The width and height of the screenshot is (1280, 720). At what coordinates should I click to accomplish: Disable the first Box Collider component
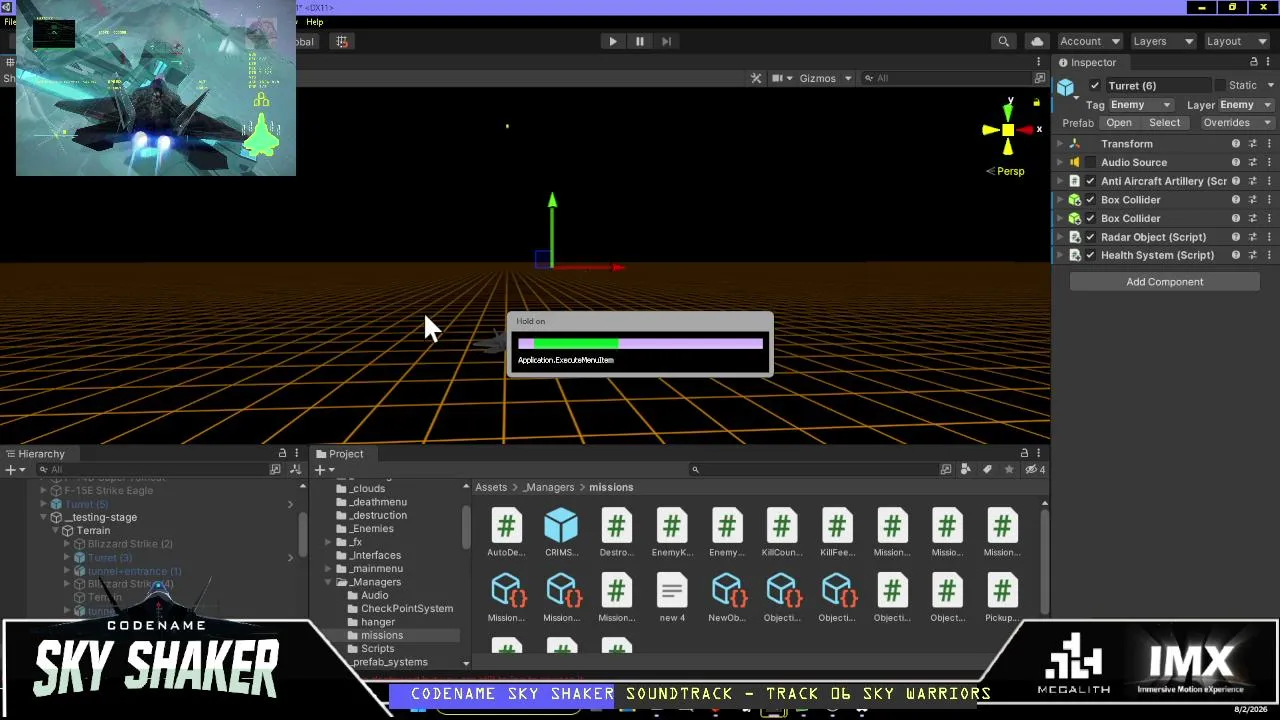(1091, 200)
